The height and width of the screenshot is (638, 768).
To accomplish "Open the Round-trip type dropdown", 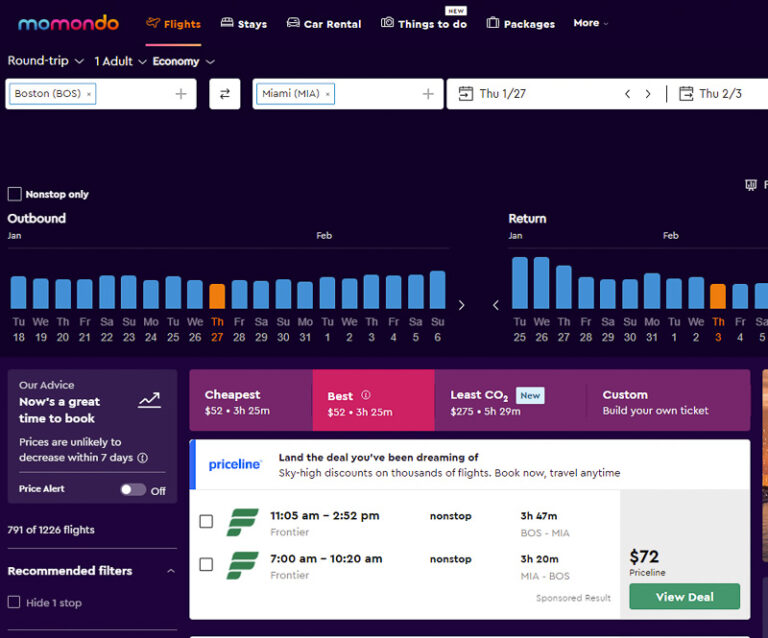I will [x=45, y=61].
